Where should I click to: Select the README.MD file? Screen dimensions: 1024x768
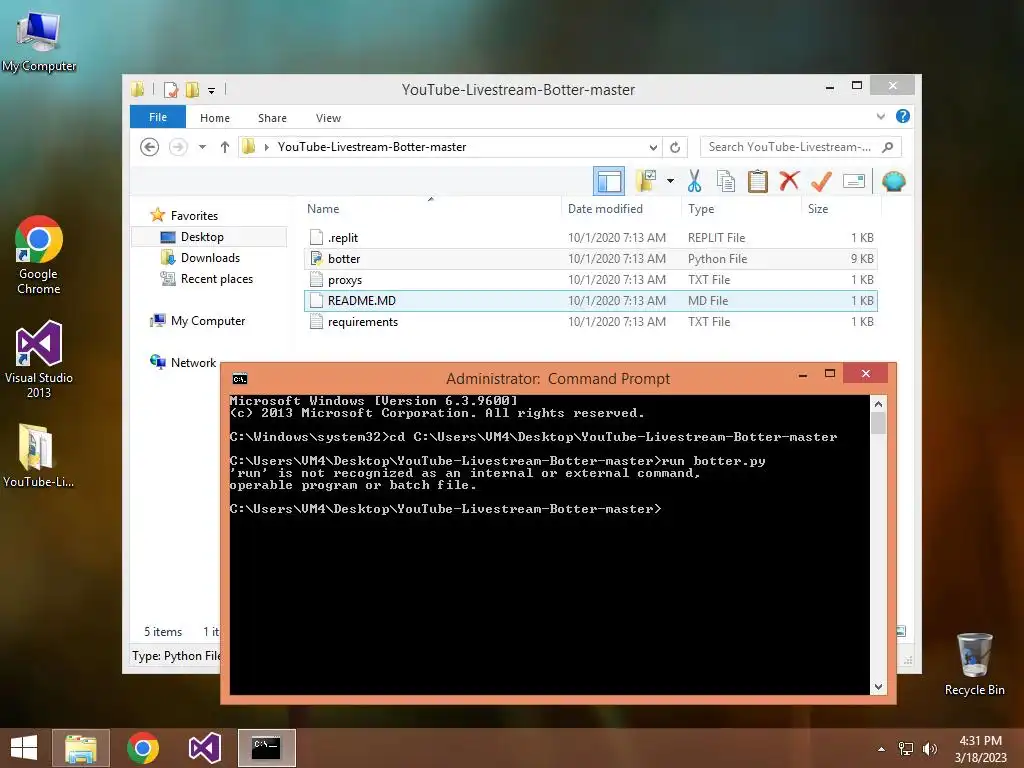pos(590,300)
